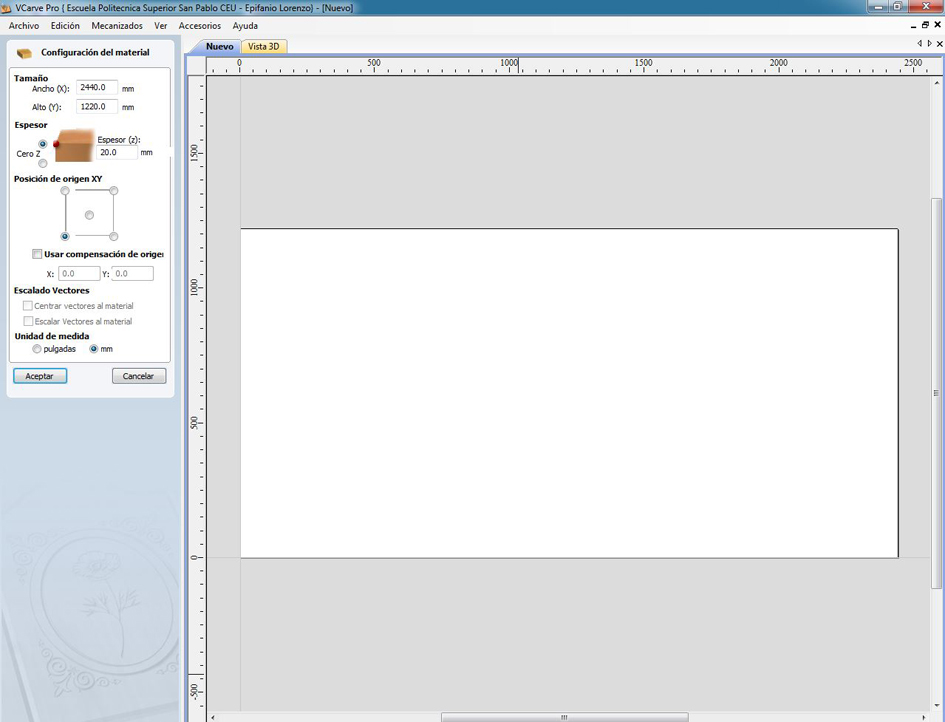
Task: Switch to the Vista 3D tab
Action: coord(264,46)
